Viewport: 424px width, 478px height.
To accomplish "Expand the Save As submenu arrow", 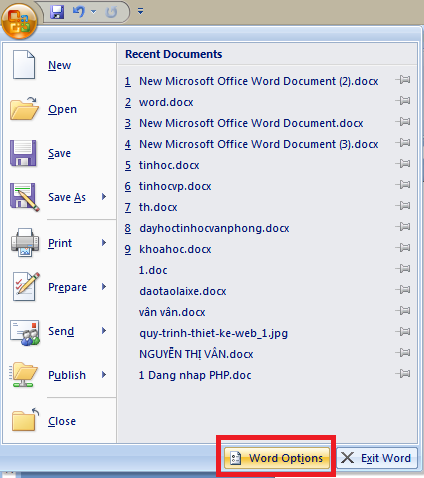I will 104,197.
